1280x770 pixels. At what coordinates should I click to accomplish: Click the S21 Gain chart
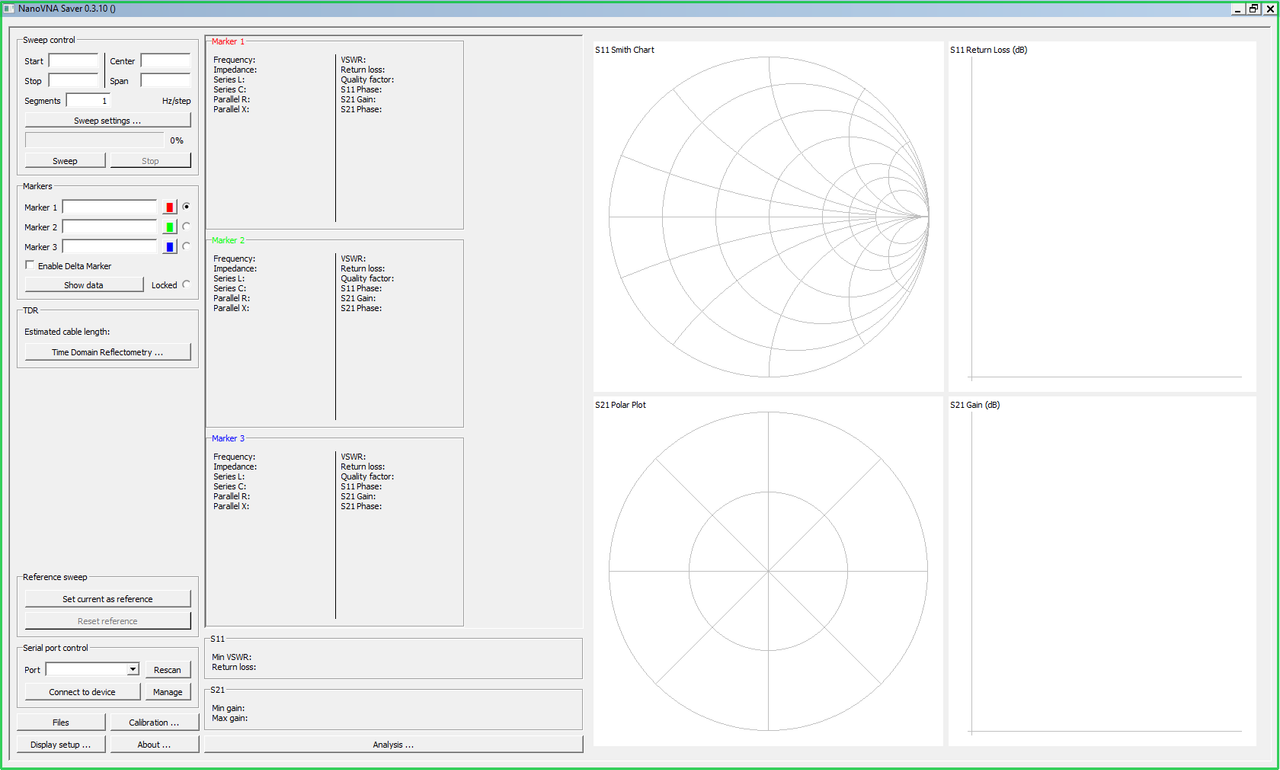coord(1102,571)
